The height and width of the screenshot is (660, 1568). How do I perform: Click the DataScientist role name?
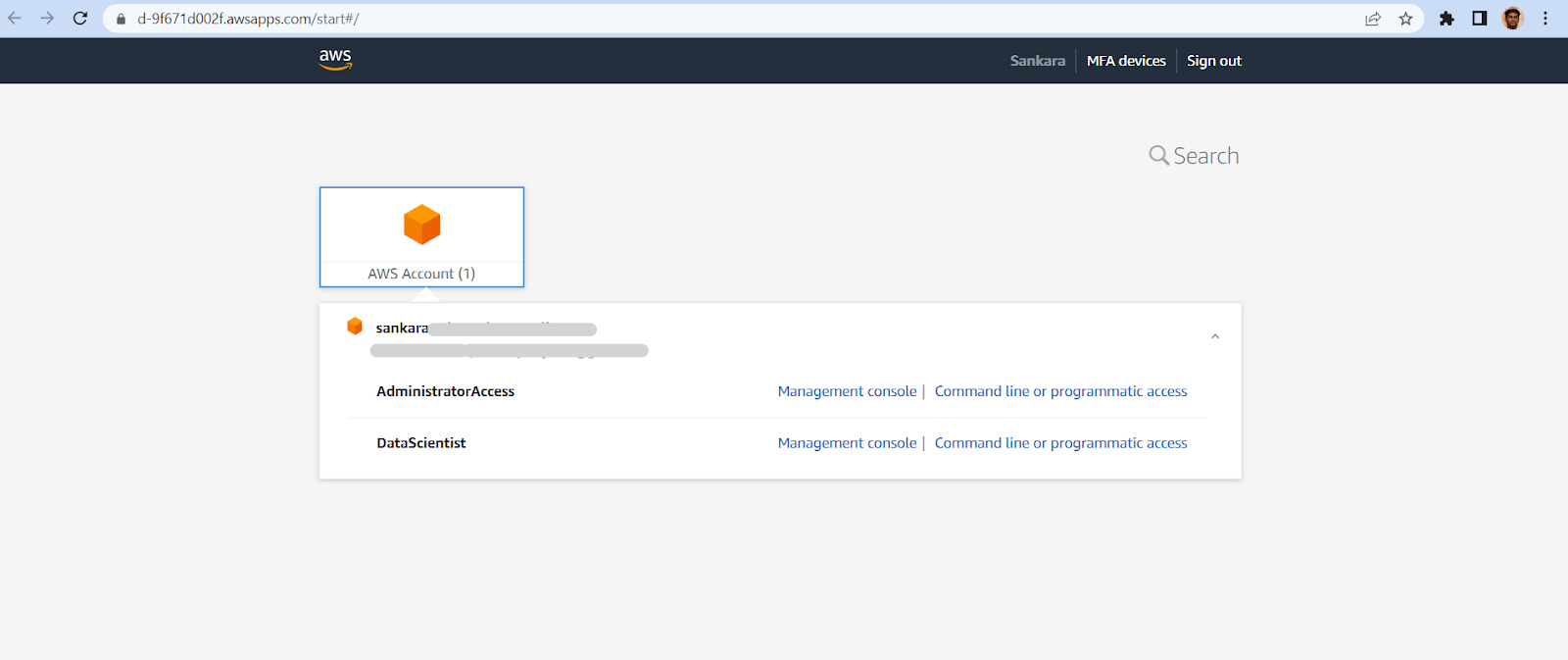421,443
